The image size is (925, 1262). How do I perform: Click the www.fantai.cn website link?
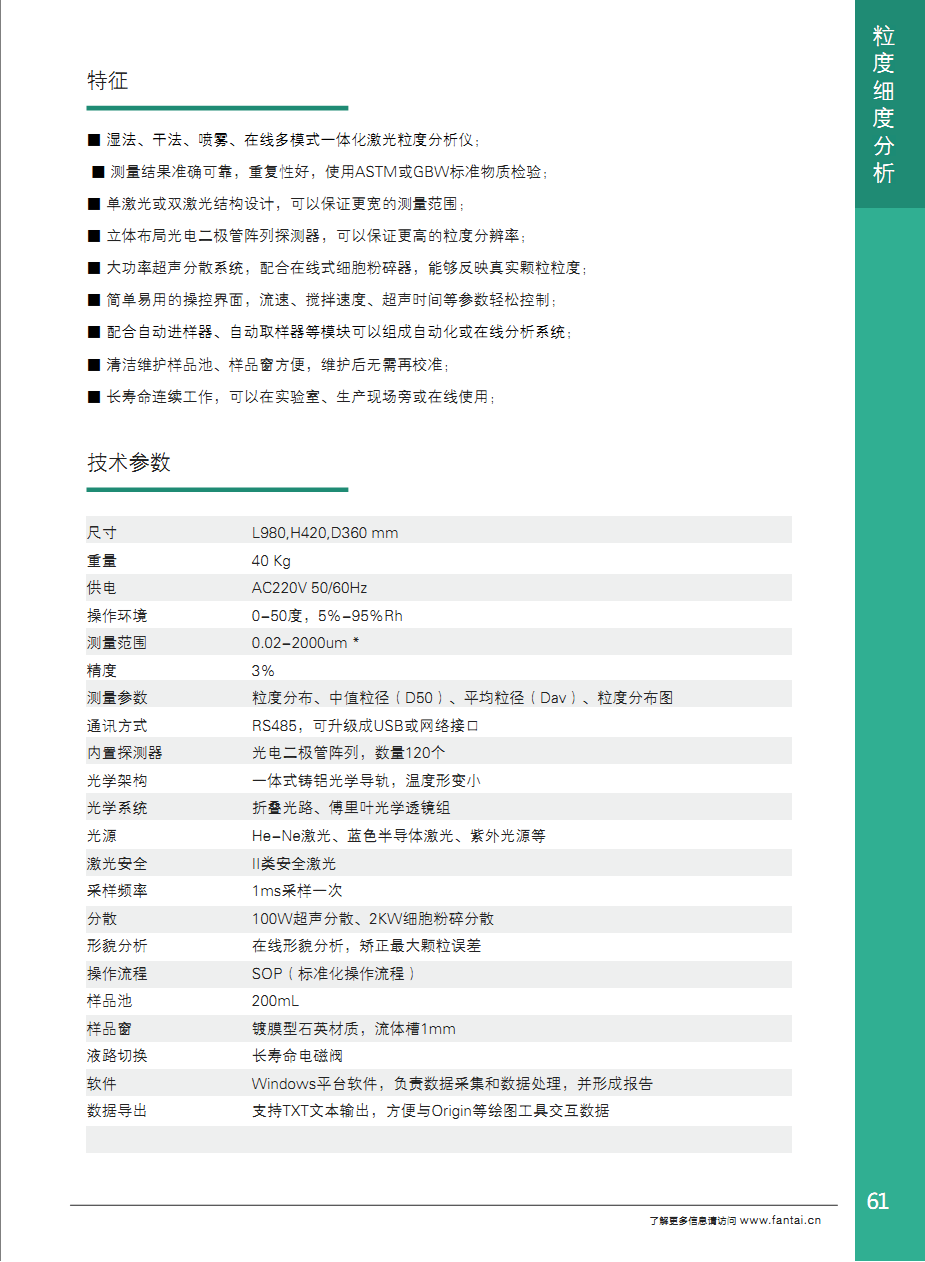coord(780,1220)
